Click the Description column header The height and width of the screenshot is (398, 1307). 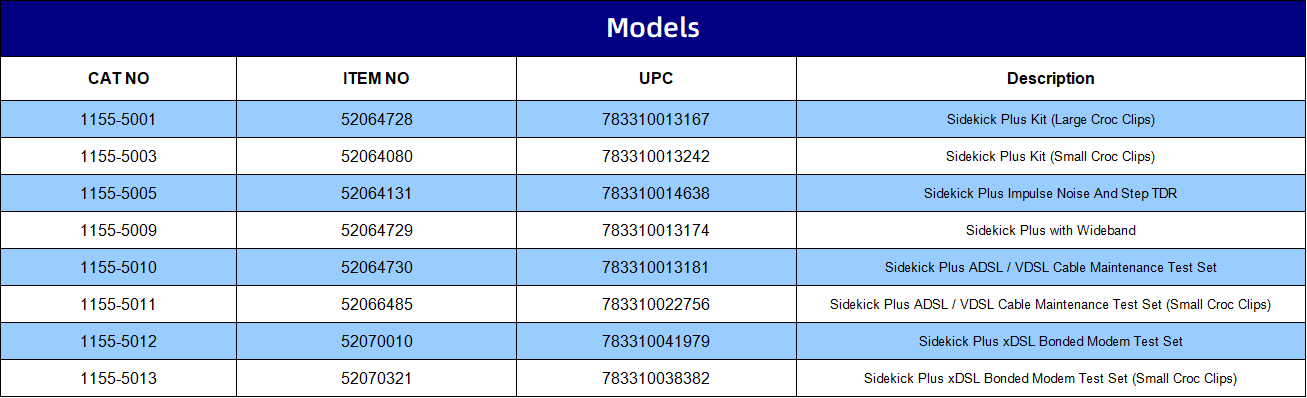[1051, 78]
